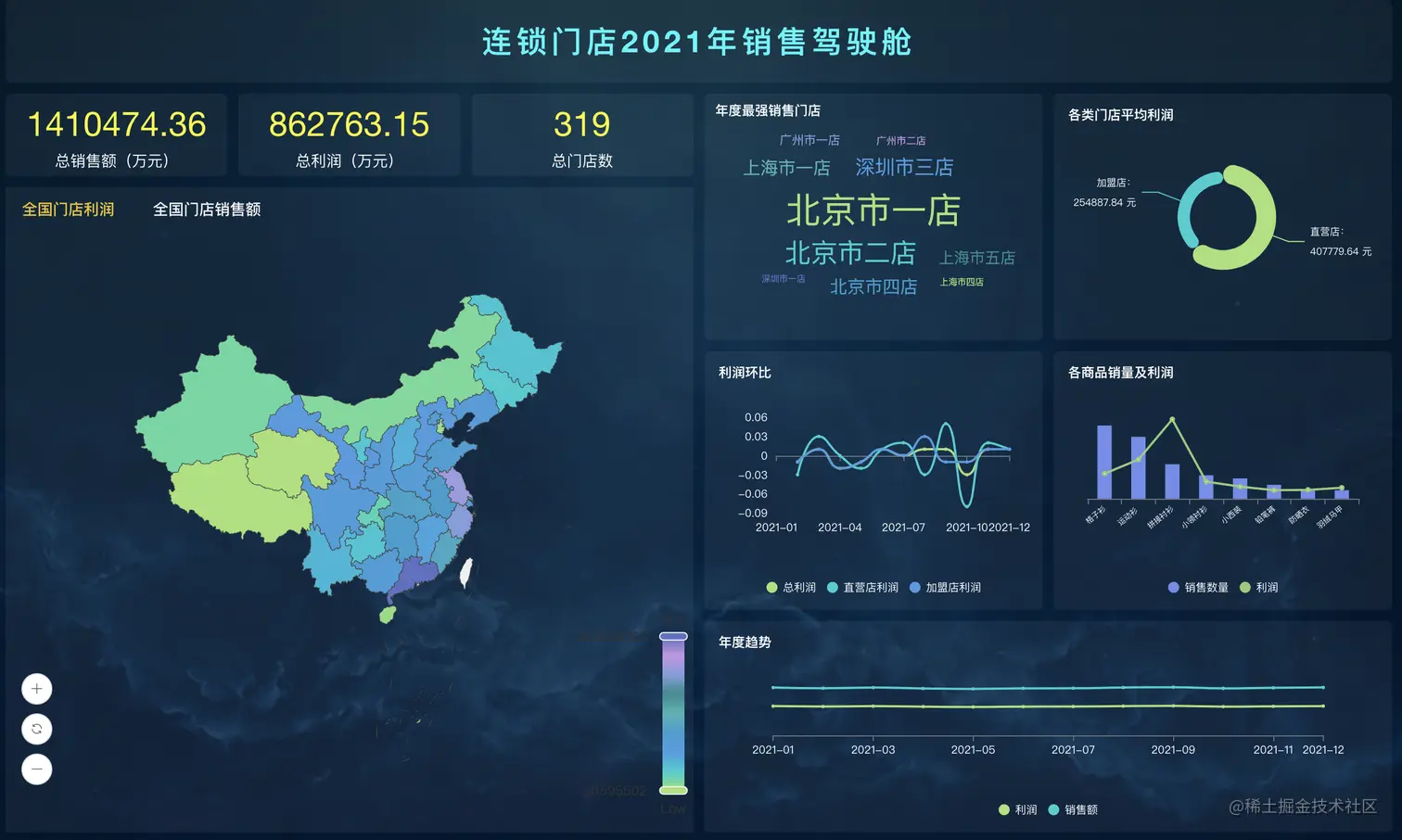Click 广州市一店 in the word cloud
This screenshot has height=840, width=1402.
click(809, 140)
